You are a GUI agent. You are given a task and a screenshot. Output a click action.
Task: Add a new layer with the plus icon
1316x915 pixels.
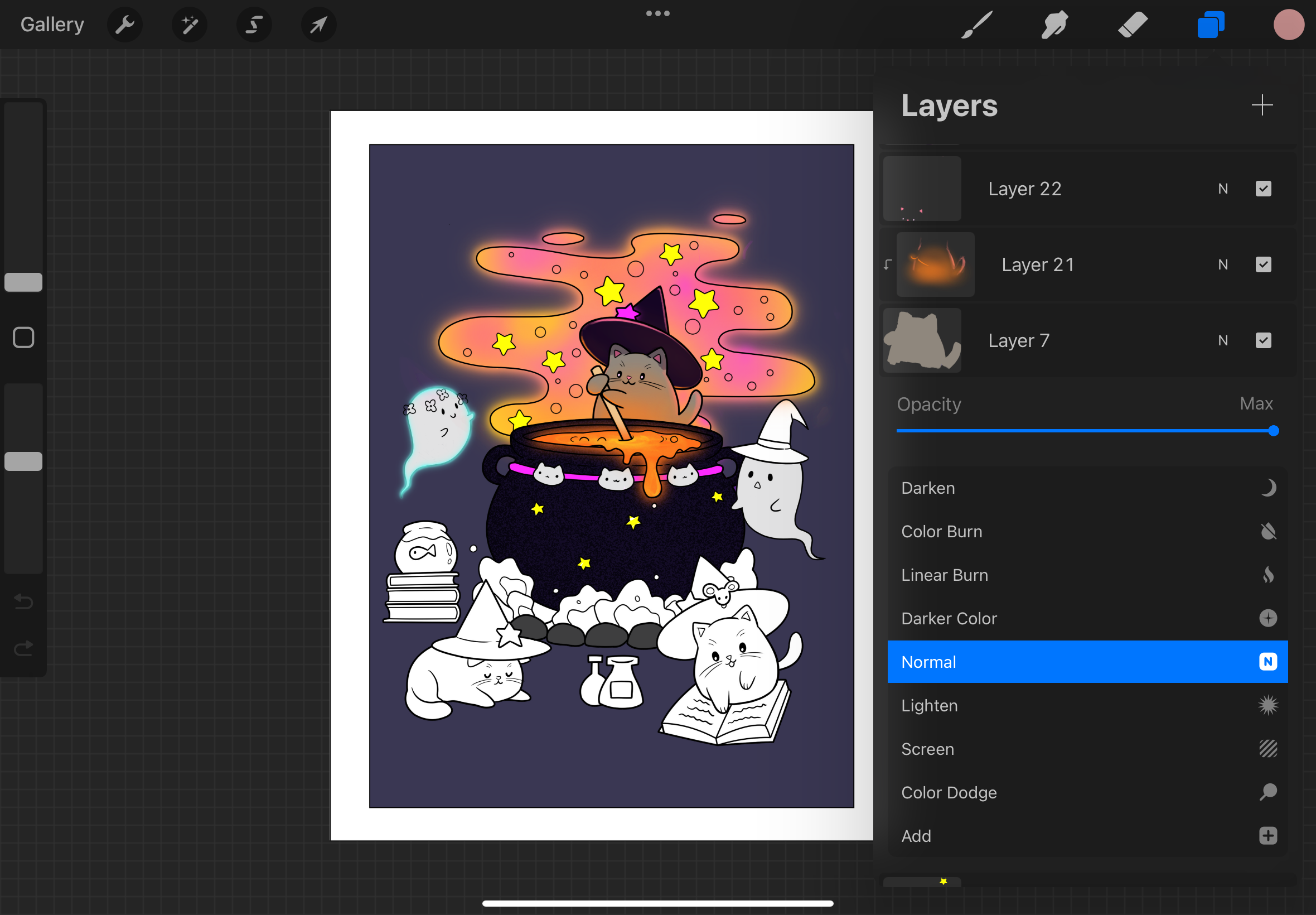click(x=1261, y=105)
